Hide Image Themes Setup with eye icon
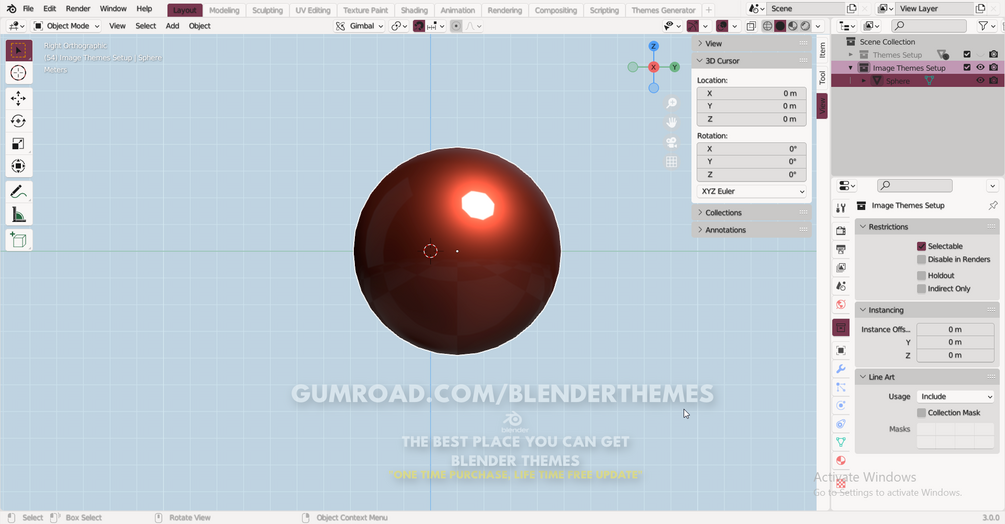The image size is (1005, 524). click(980, 67)
